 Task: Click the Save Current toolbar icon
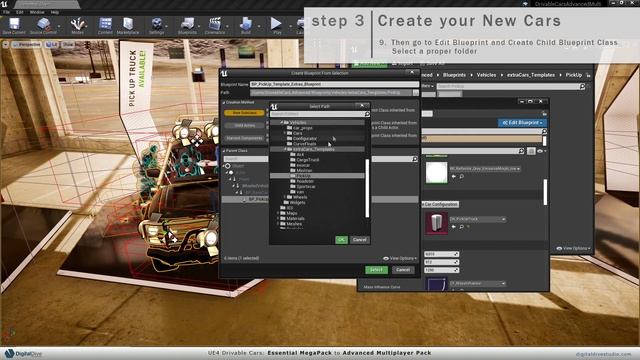(14, 26)
